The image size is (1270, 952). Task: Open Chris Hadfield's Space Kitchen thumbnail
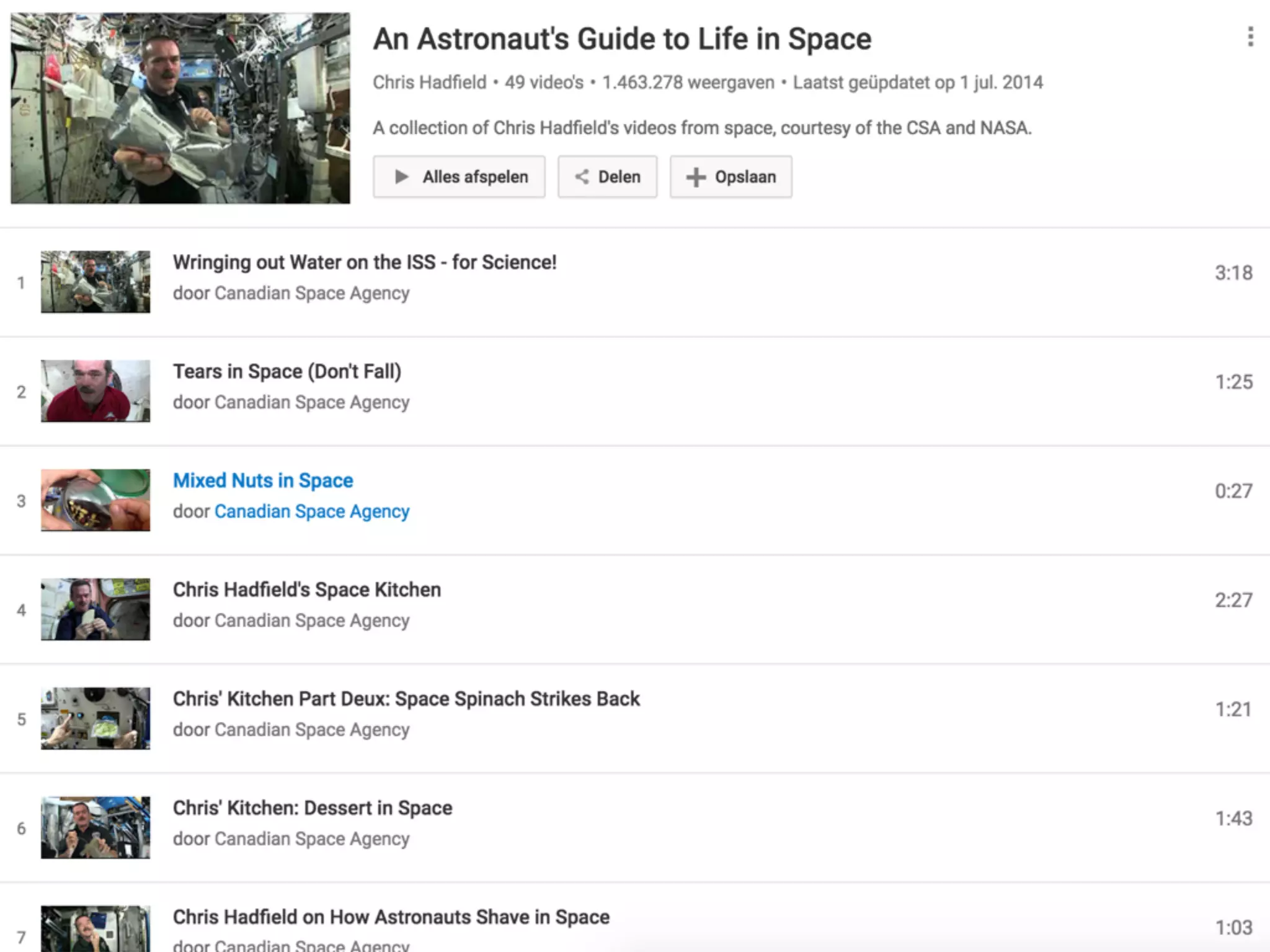[95, 609]
